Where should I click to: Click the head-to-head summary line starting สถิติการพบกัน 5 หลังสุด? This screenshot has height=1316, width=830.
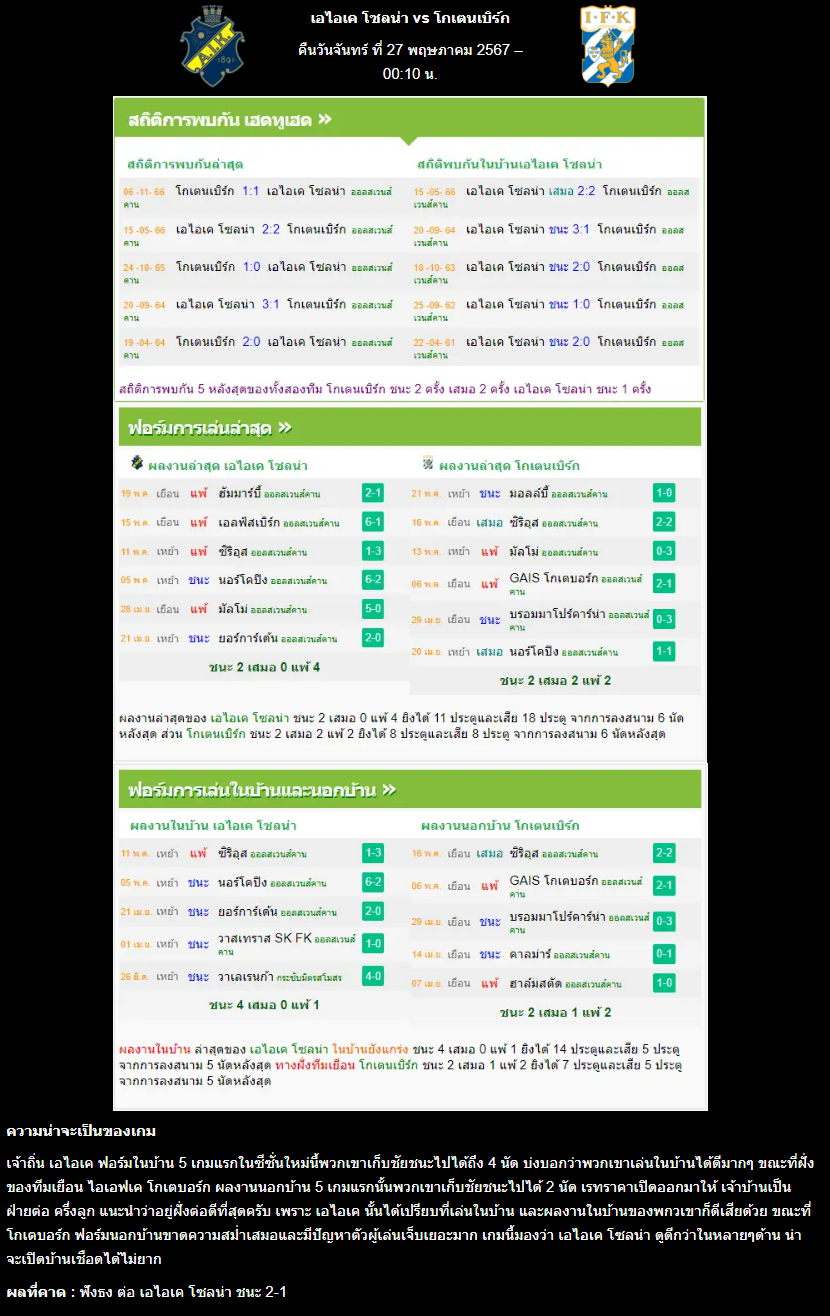coord(385,388)
